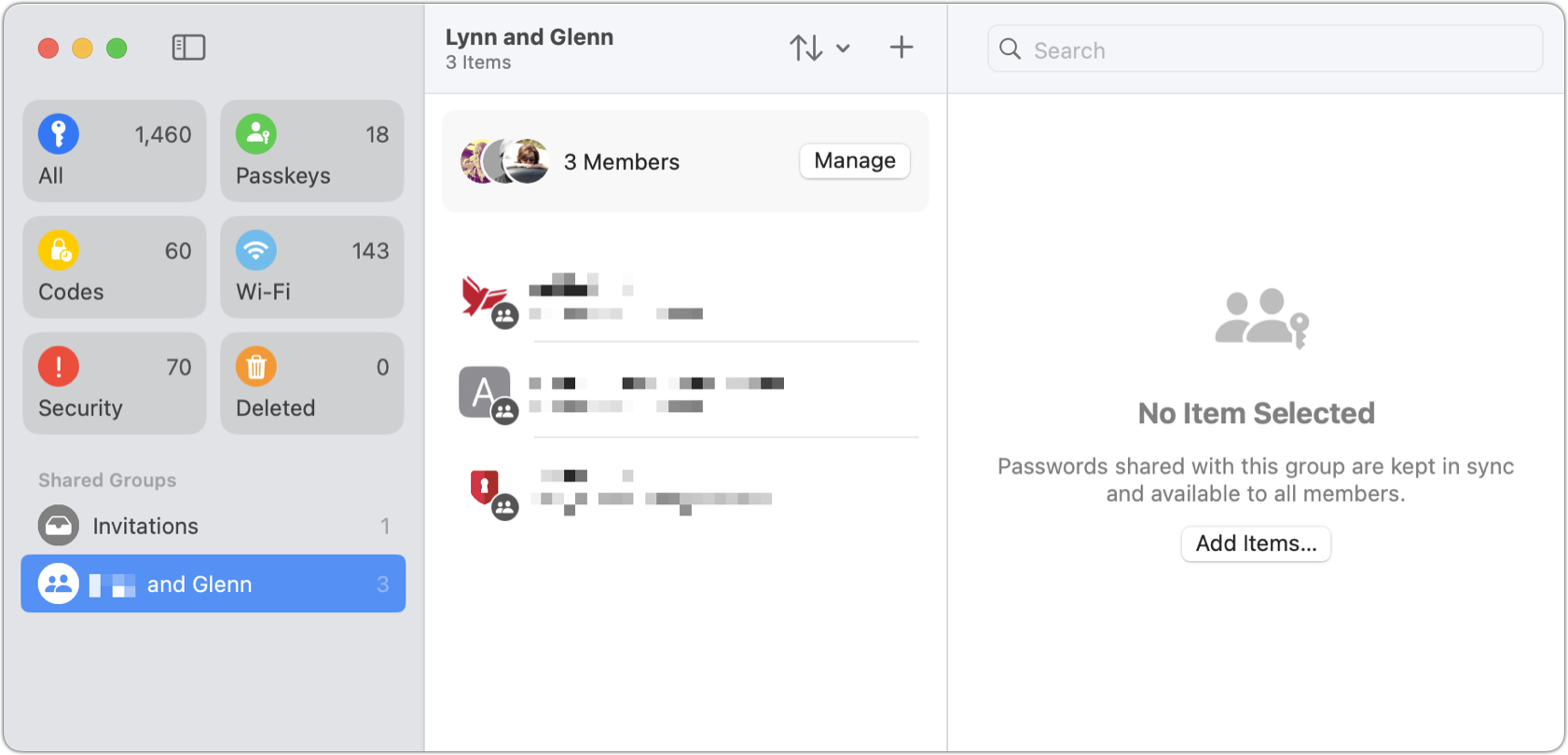The width and height of the screenshot is (1568, 755).
Task: Open the Wi-Fi passwords category
Action: pyautogui.click(x=312, y=268)
